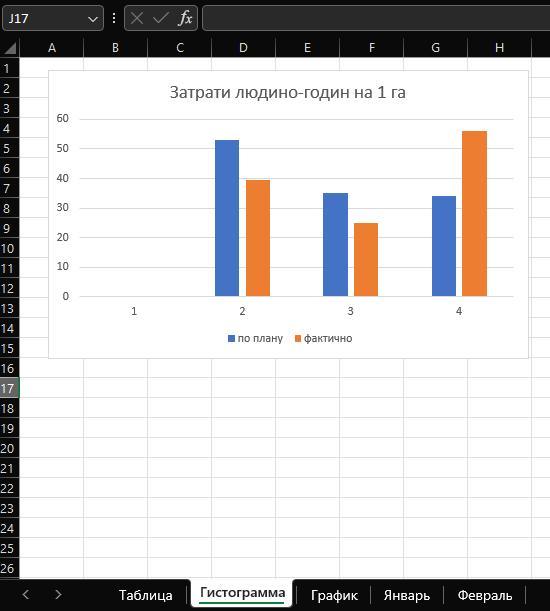
Task: Click the tallest orange bar in category 4
Action: pyautogui.click(x=474, y=214)
